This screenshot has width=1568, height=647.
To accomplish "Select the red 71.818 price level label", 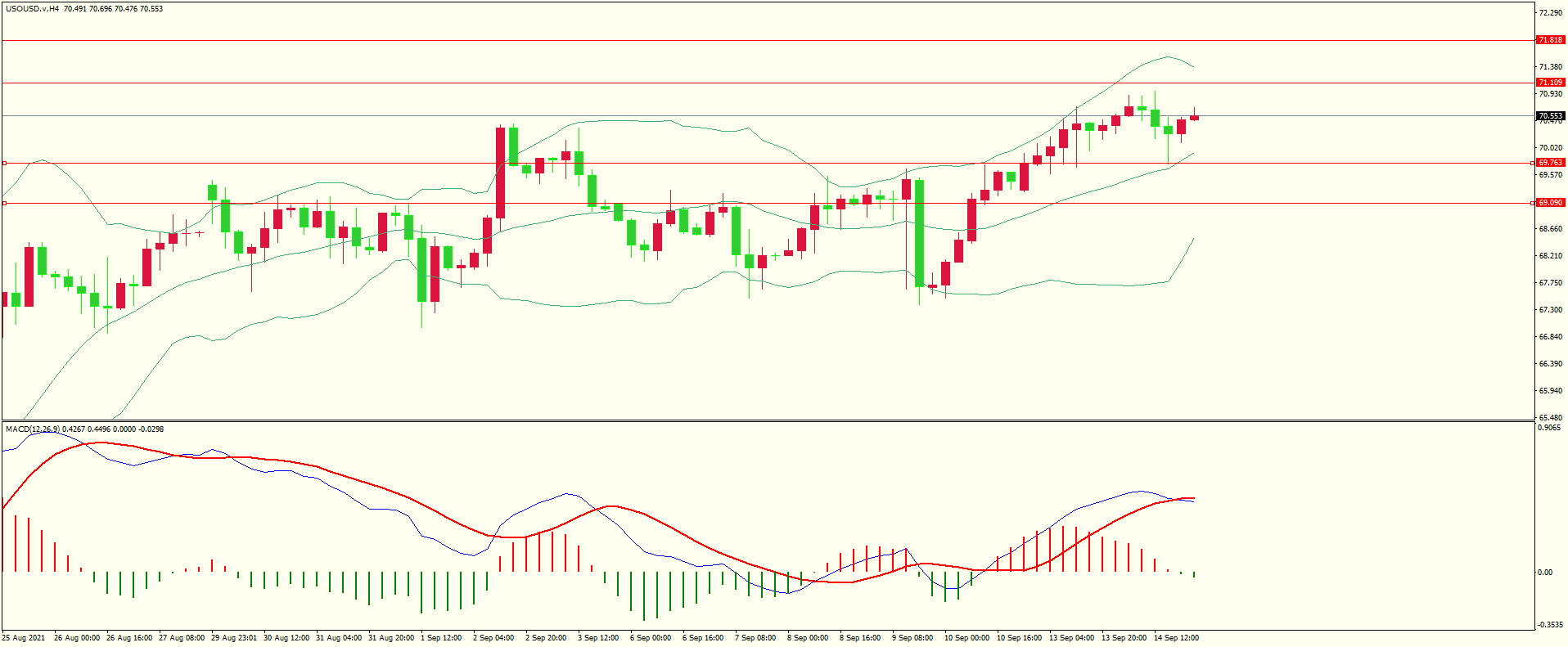I will tap(1551, 40).
